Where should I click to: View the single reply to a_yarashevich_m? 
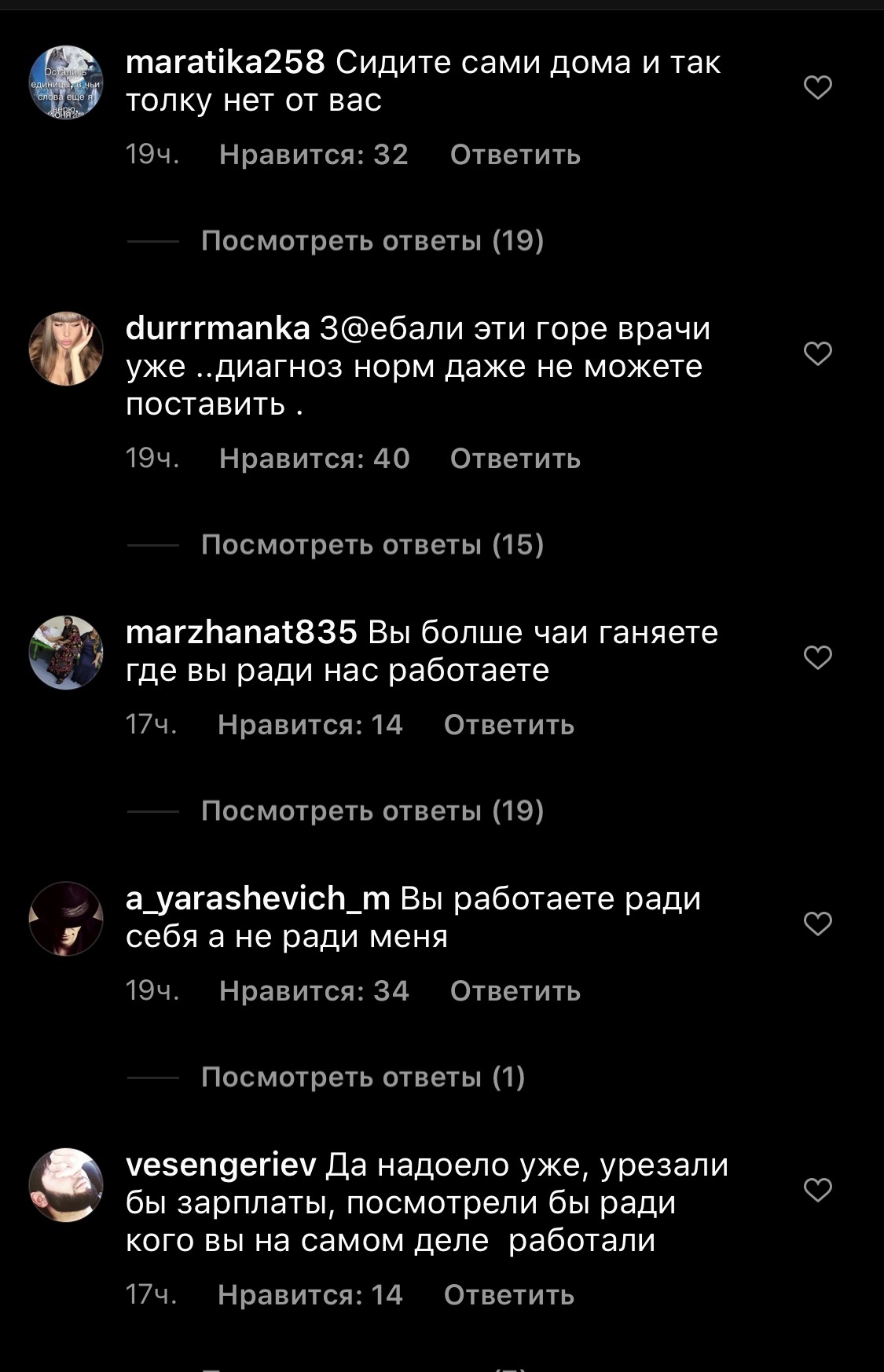(x=363, y=1077)
